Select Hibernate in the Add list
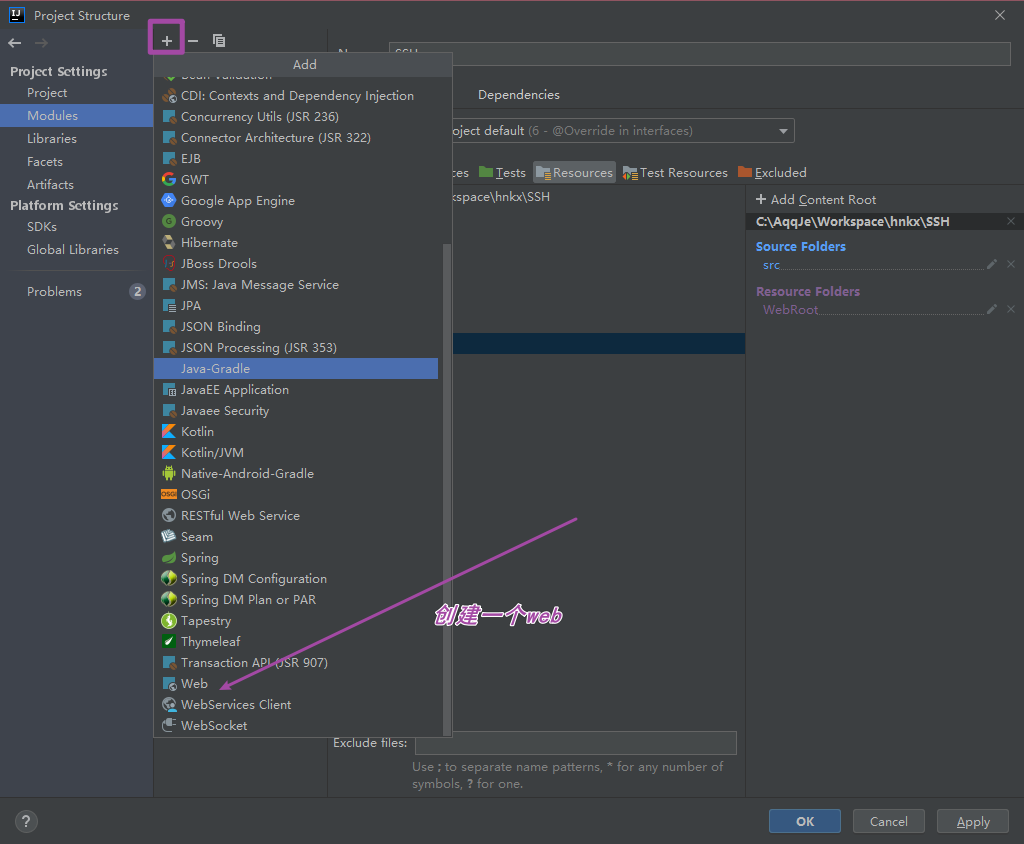Image resolution: width=1024 pixels, height=844 pixels. tap(296, 242)
